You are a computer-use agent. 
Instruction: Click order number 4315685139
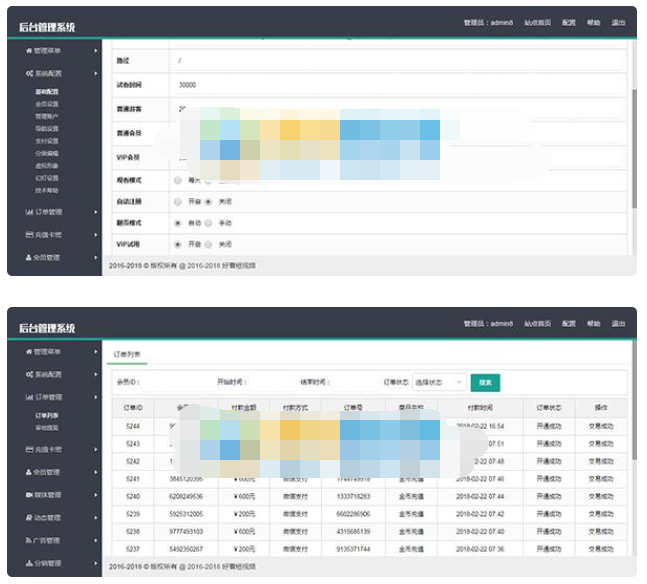pyautogui.click(x=353, y=532)
